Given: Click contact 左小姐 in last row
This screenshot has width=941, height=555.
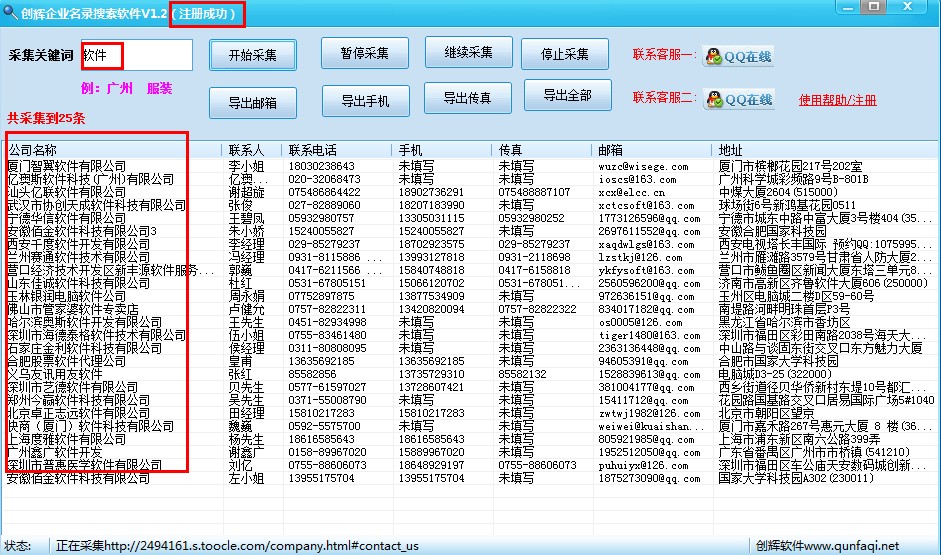Looking at the screenshot, I should coord(246,478).
